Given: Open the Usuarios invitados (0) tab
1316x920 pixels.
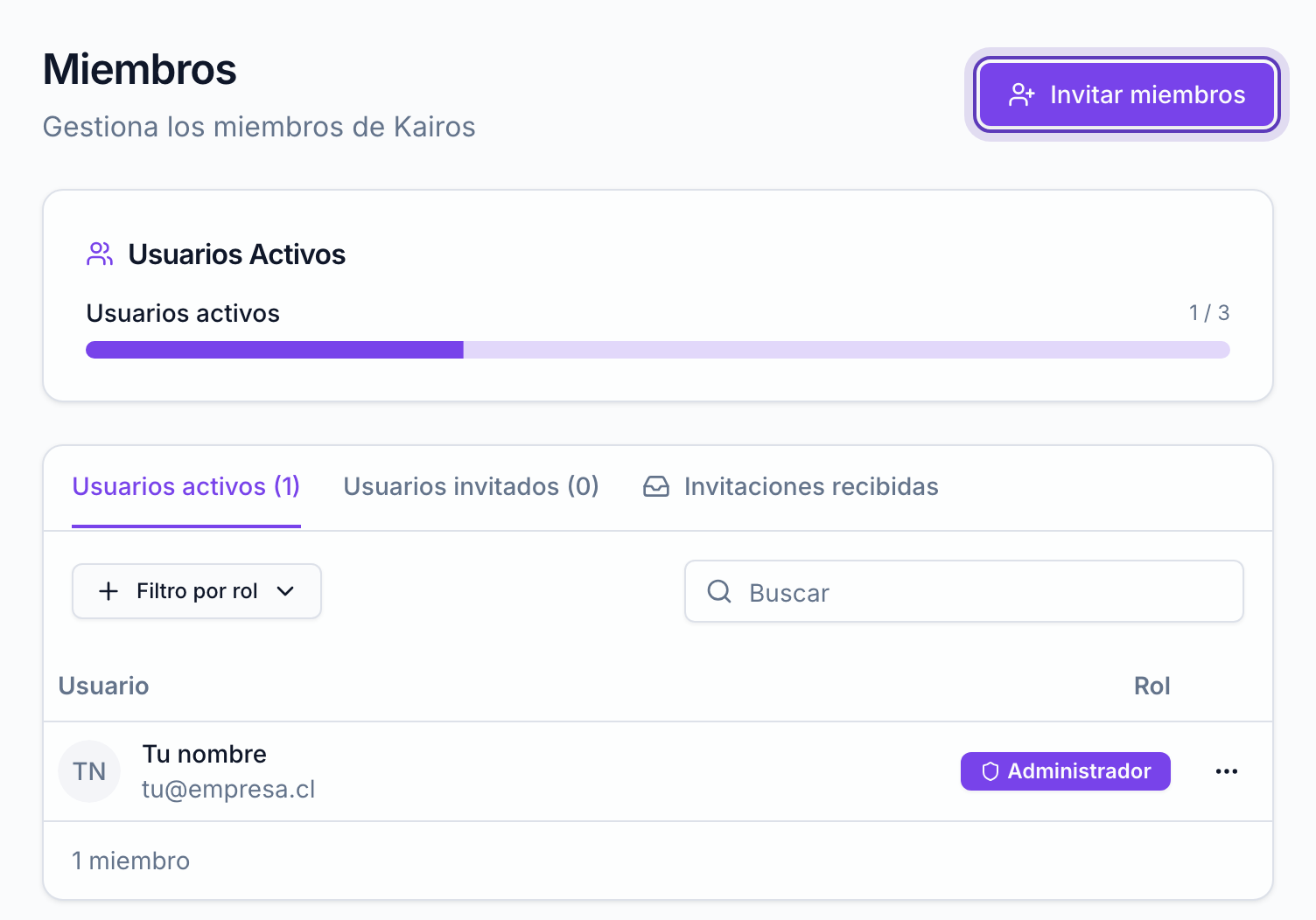Looking at the screenshot, I should pyautogui.click(x=471, y=486).
